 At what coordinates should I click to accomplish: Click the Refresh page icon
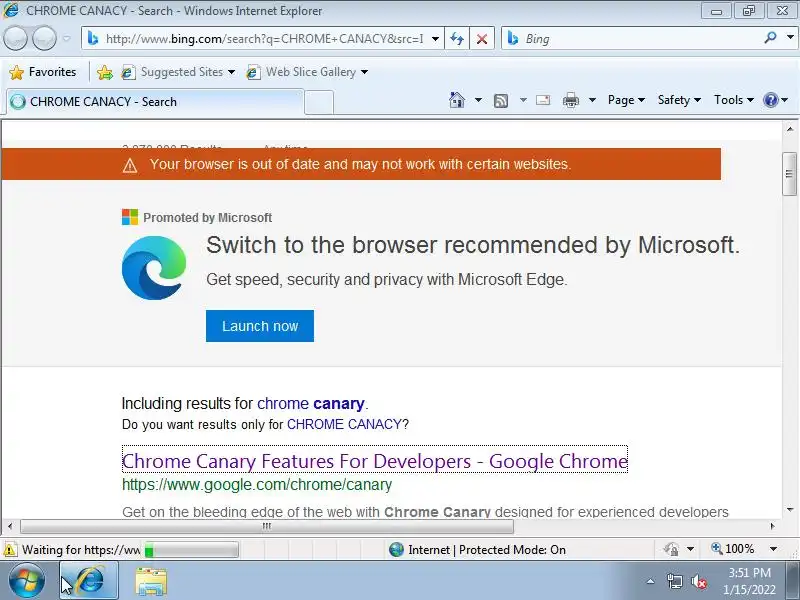pos(457,39)
